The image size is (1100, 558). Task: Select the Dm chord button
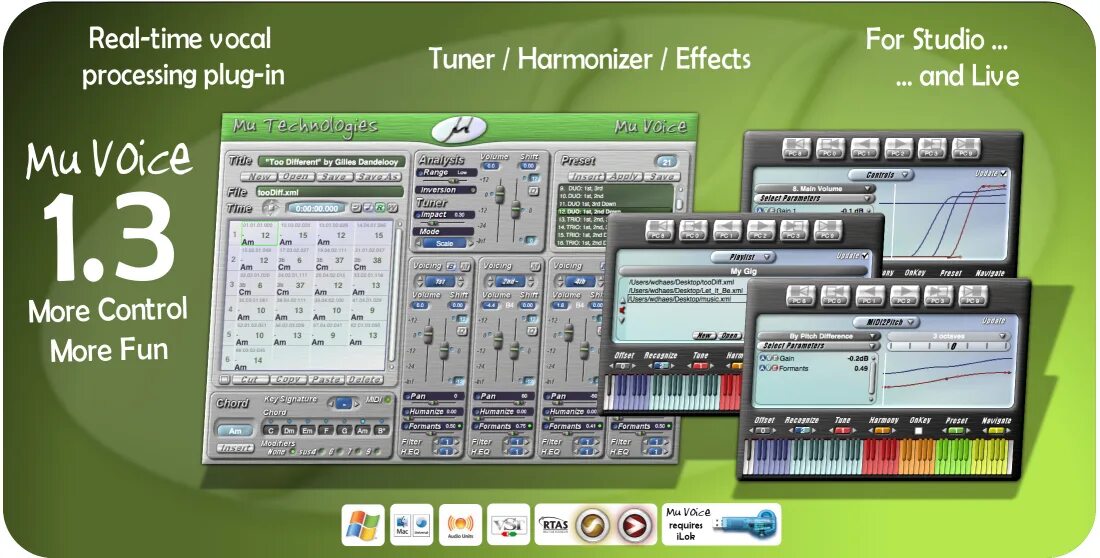289,430
